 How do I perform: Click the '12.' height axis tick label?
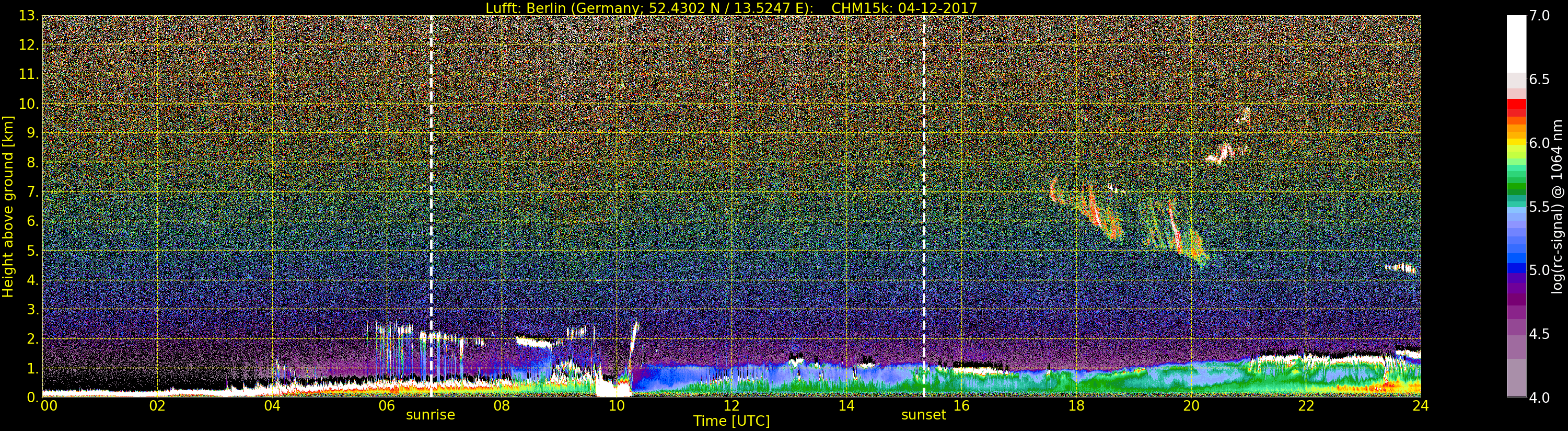coord(29,45)
